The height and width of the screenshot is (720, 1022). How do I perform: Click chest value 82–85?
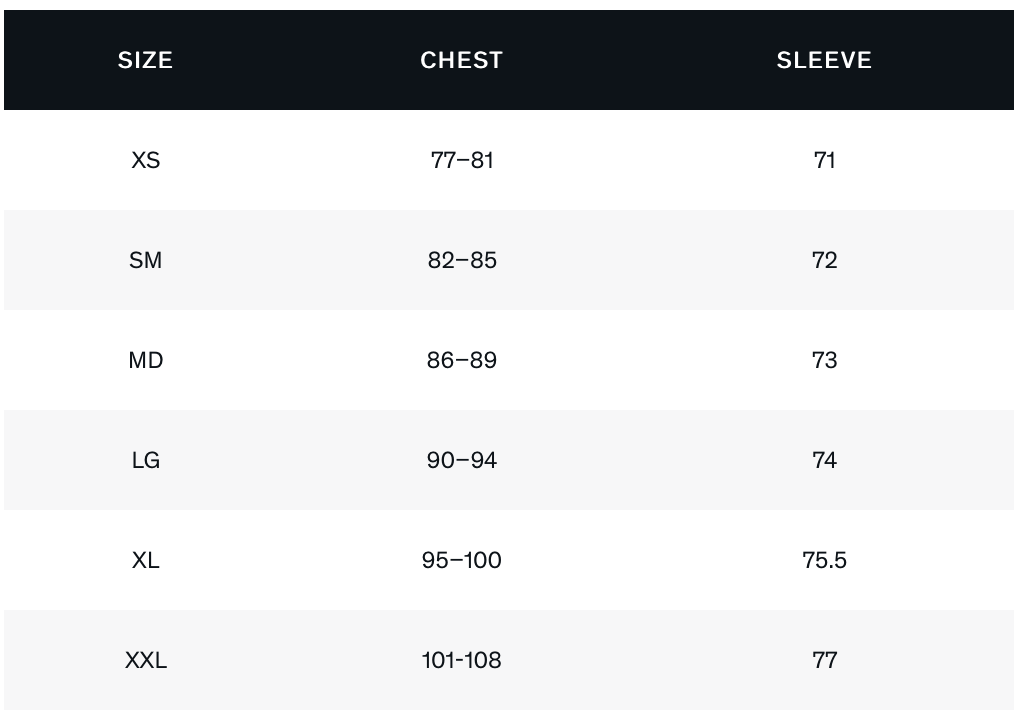pyautogui.click(x=461, y=261)
